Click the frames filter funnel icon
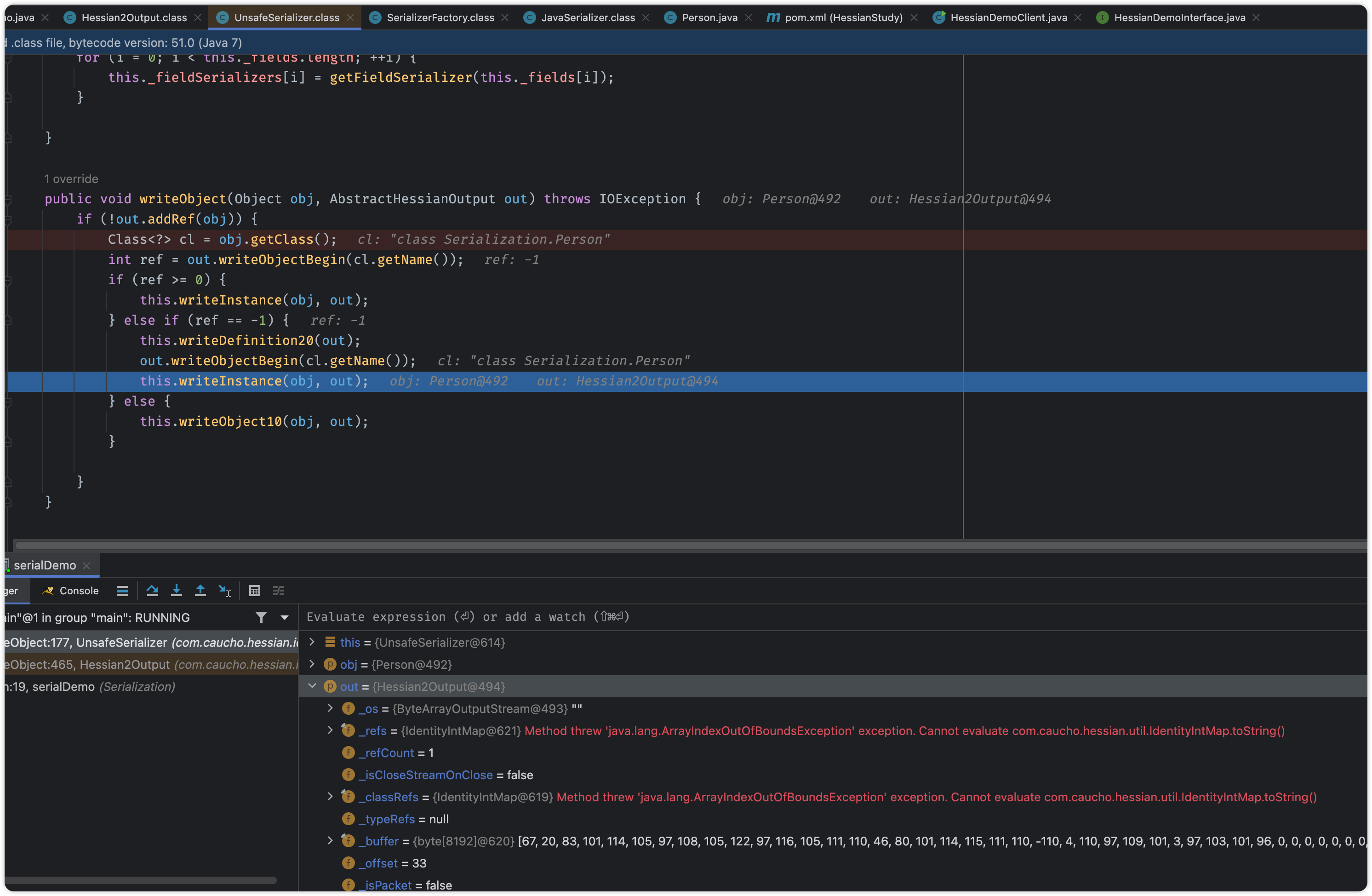The width and height of the screenshot is (1372, 896). click(261, 618)
